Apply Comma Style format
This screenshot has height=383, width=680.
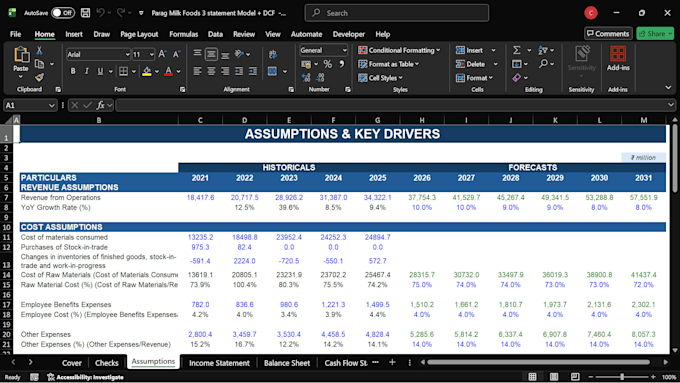(x=341, y=64)
